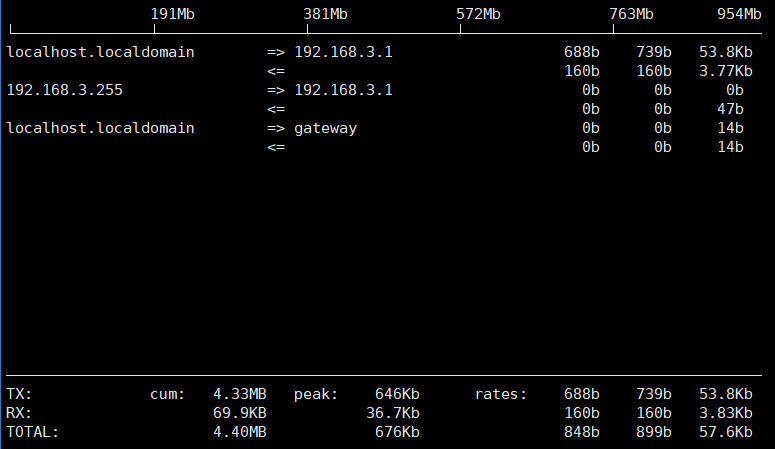The image size is (775, 449).
Task: Click the RX label in the summary
Action: coord(19,413)
